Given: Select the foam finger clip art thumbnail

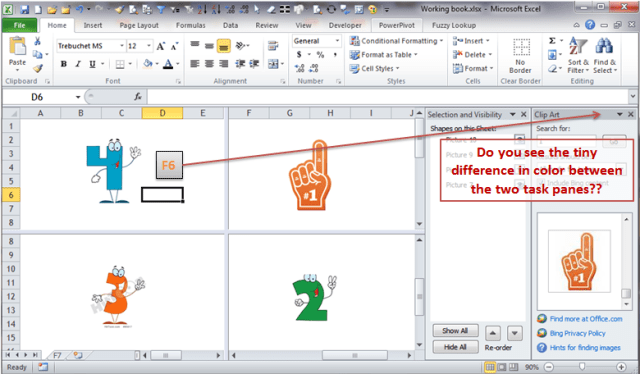Looking at the screenshot, I should point(579,261).
